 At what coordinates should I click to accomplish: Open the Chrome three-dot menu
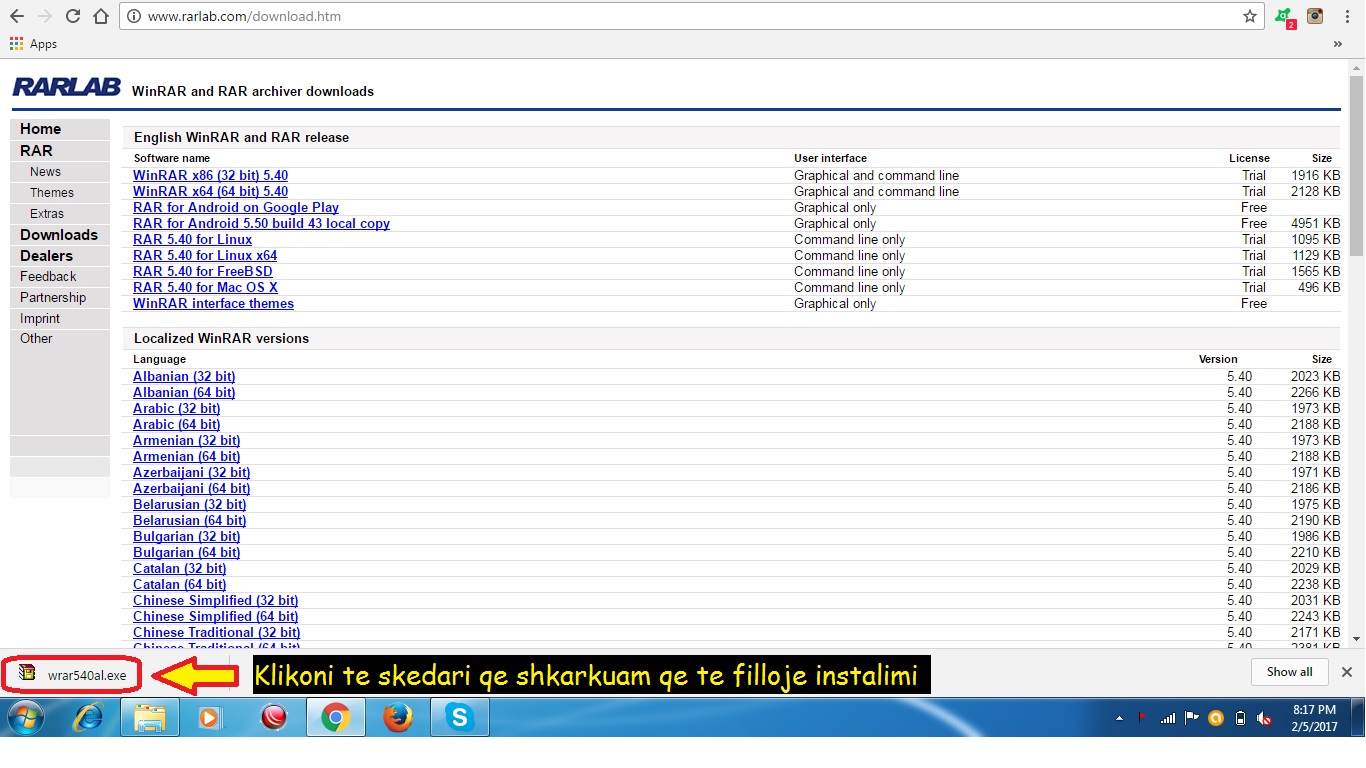[x=1347, y=16]
